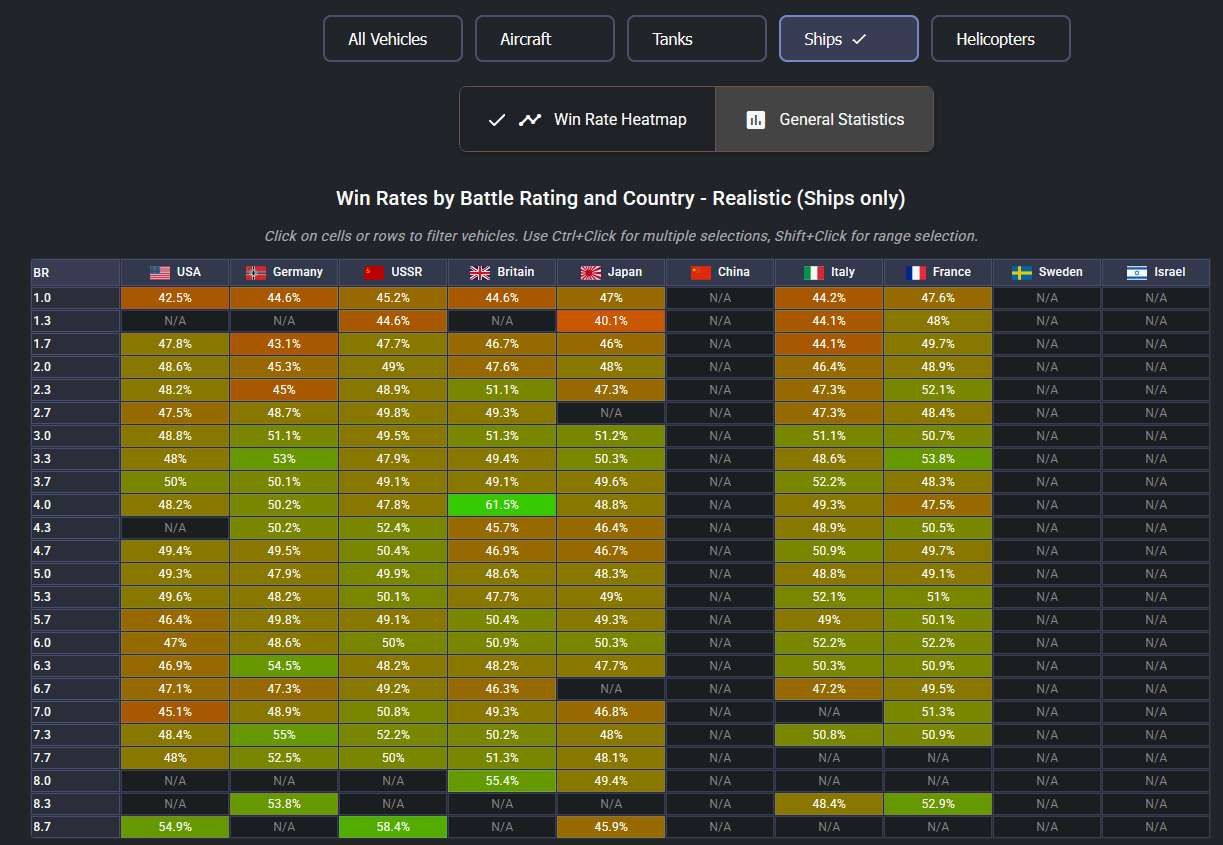Click Britain's 55.4% cell at BR 8.0
The height and width of the screenshot is (845, 1223).
click(502, 780)
